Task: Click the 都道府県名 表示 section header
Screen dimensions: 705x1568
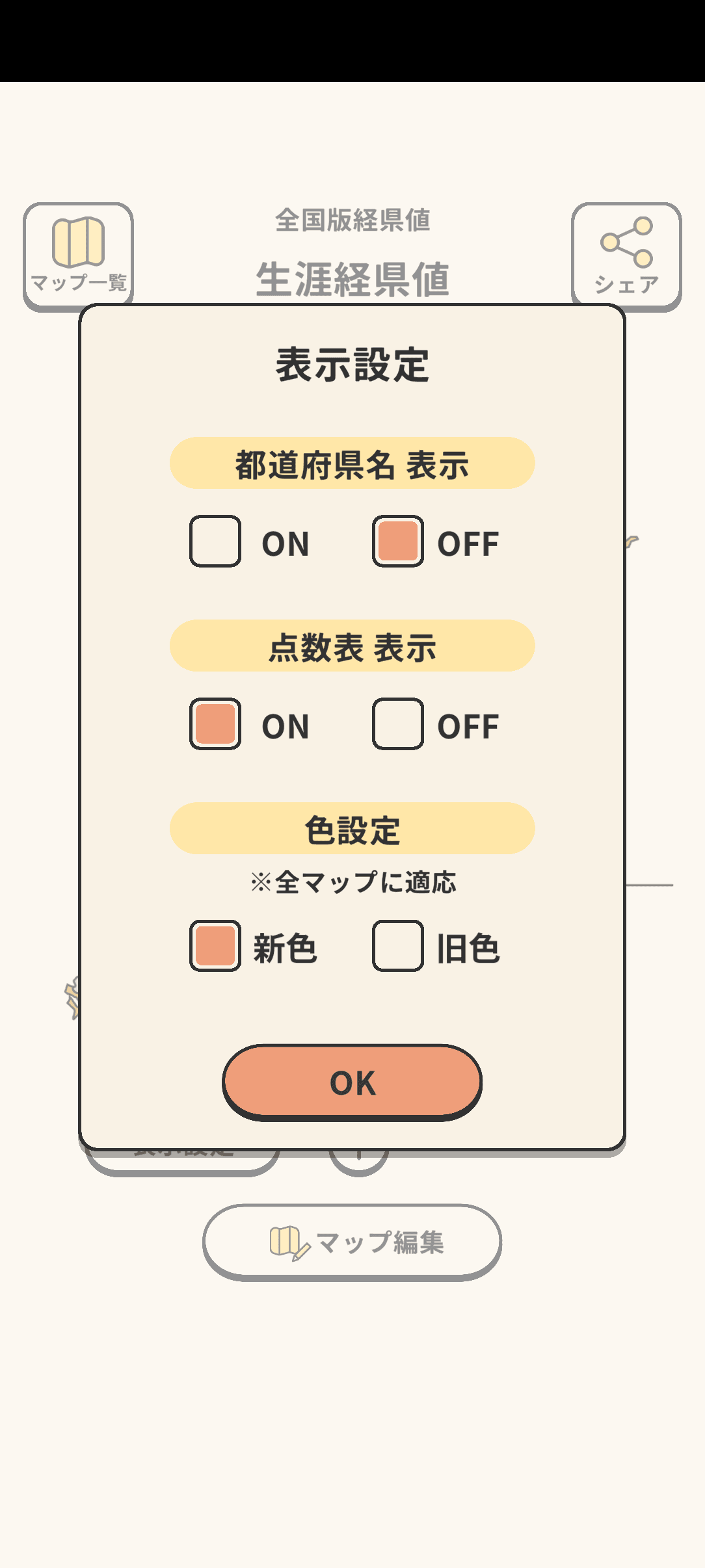Action: pos(352,464)
